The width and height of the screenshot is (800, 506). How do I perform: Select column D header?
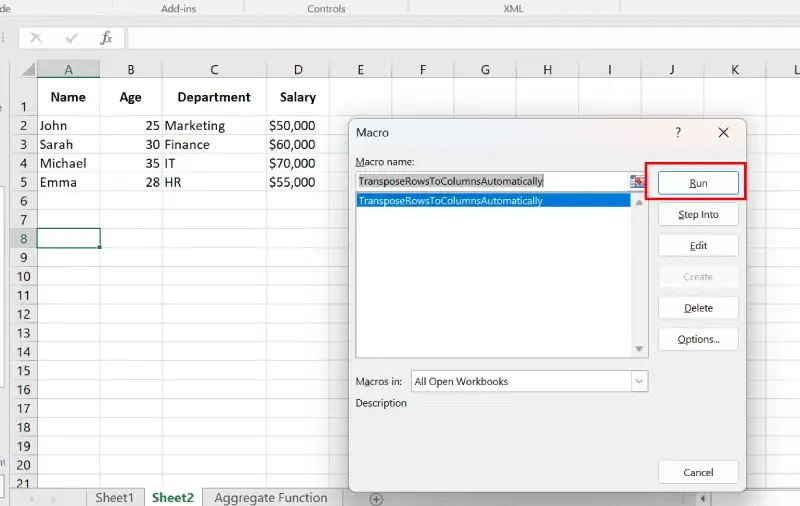pos(298,69)
